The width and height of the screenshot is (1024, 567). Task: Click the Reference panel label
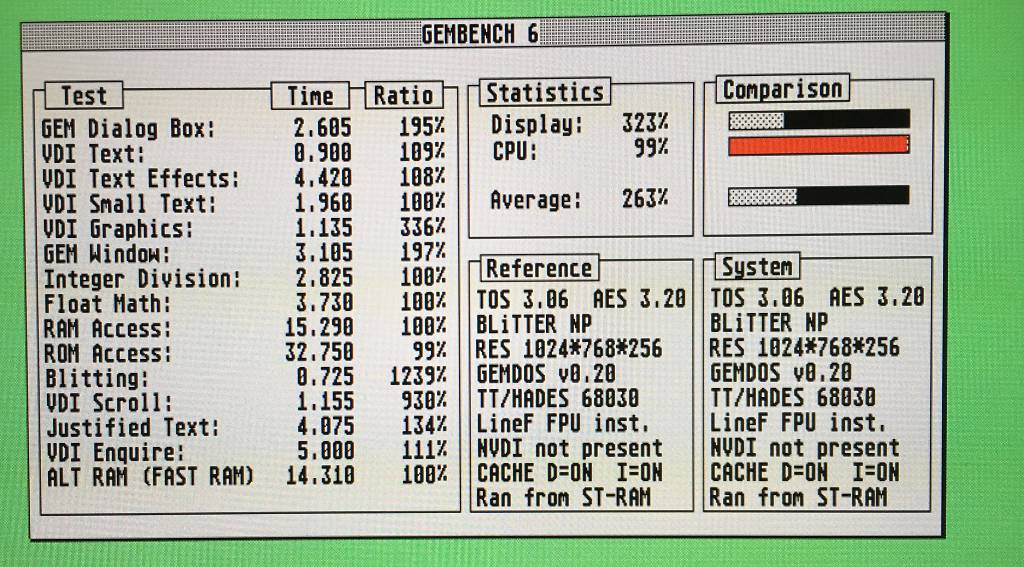[539, 268]
